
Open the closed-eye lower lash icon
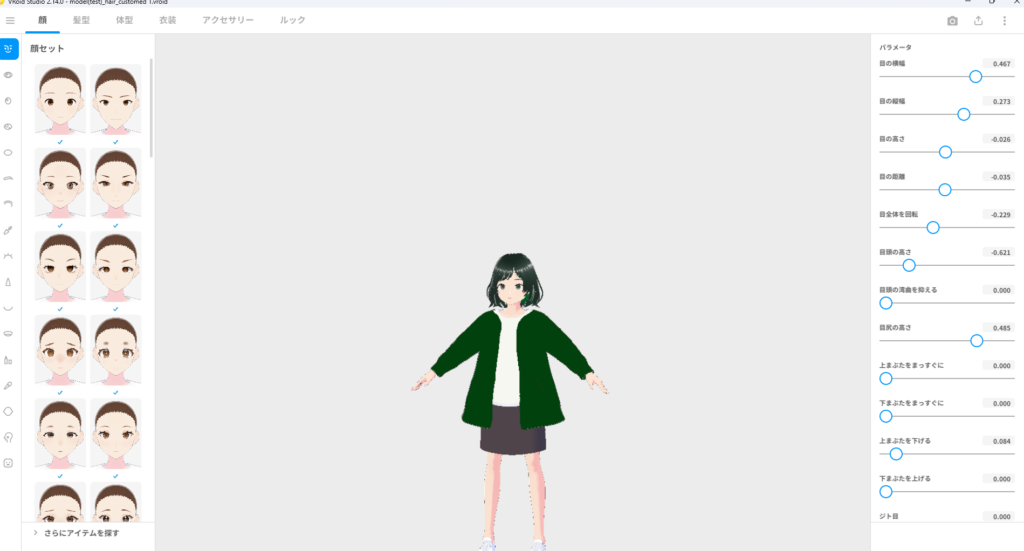click(8, 256)
